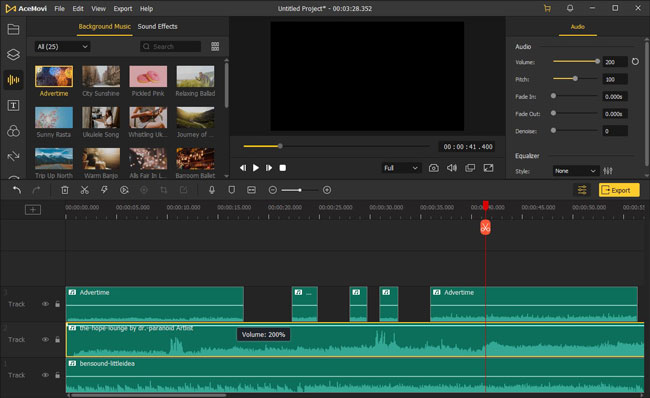This screenshot has height=398, width=650.
Task: Open the Filters circles icon in sidebar
Action: (13, 131)
